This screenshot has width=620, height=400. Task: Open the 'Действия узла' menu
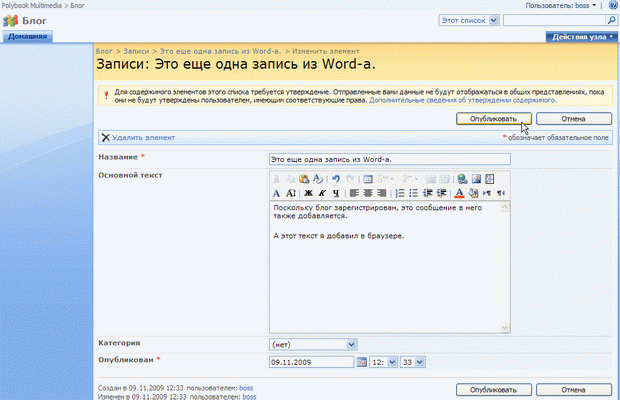coord(583,36)
